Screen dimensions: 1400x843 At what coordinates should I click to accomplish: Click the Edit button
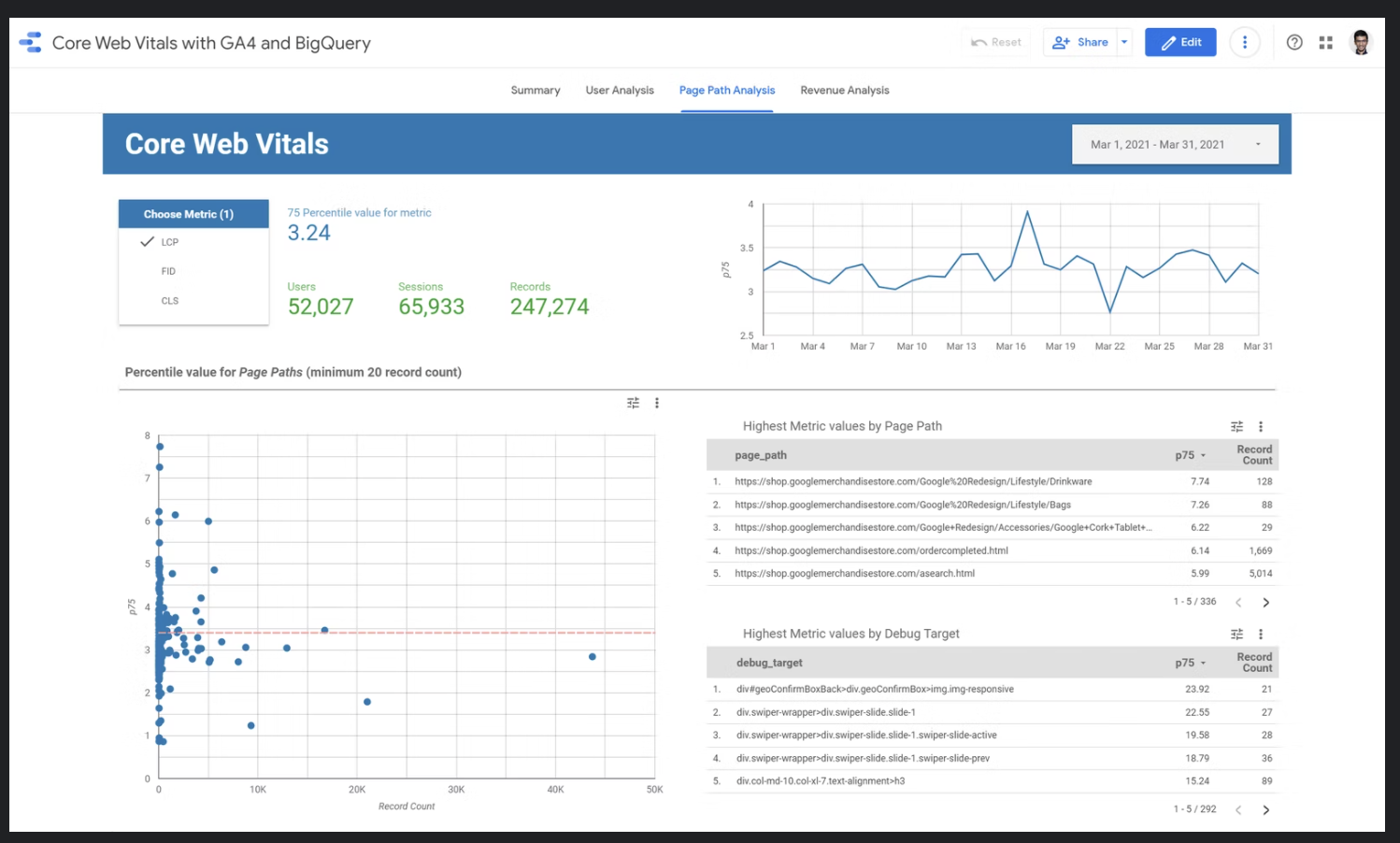[x=1180, y=42]
